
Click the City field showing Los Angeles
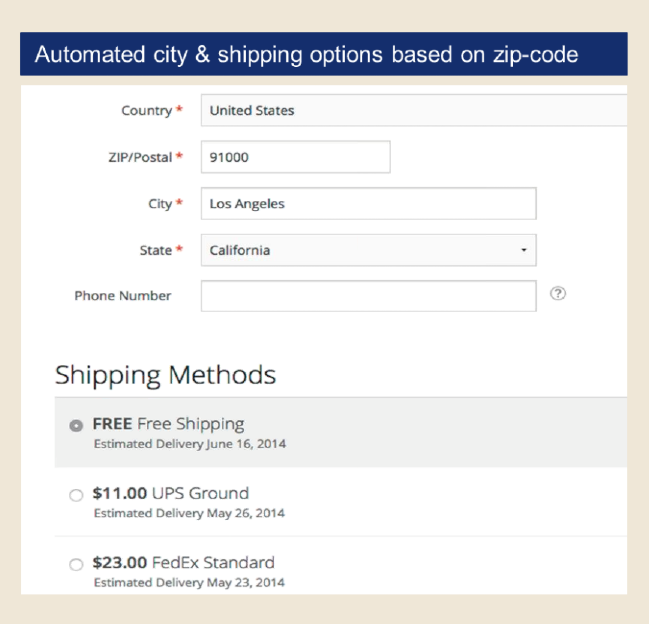(x=369, y=204)
